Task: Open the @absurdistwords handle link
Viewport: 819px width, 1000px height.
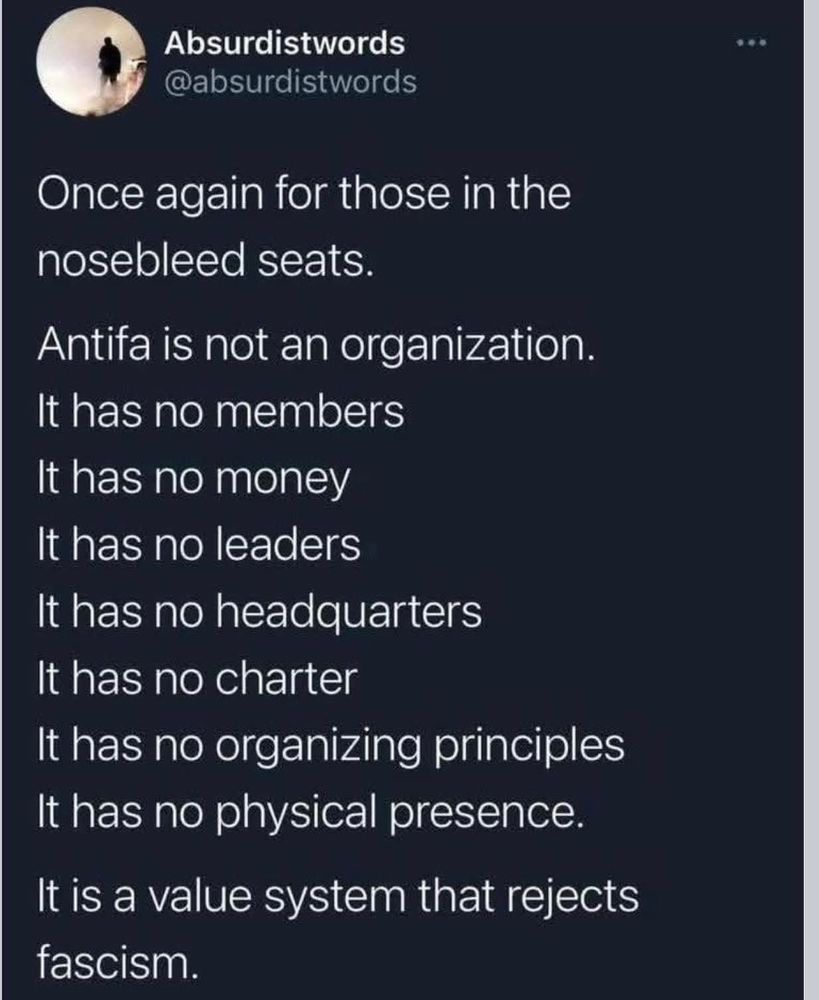Action: pos(290,82)
